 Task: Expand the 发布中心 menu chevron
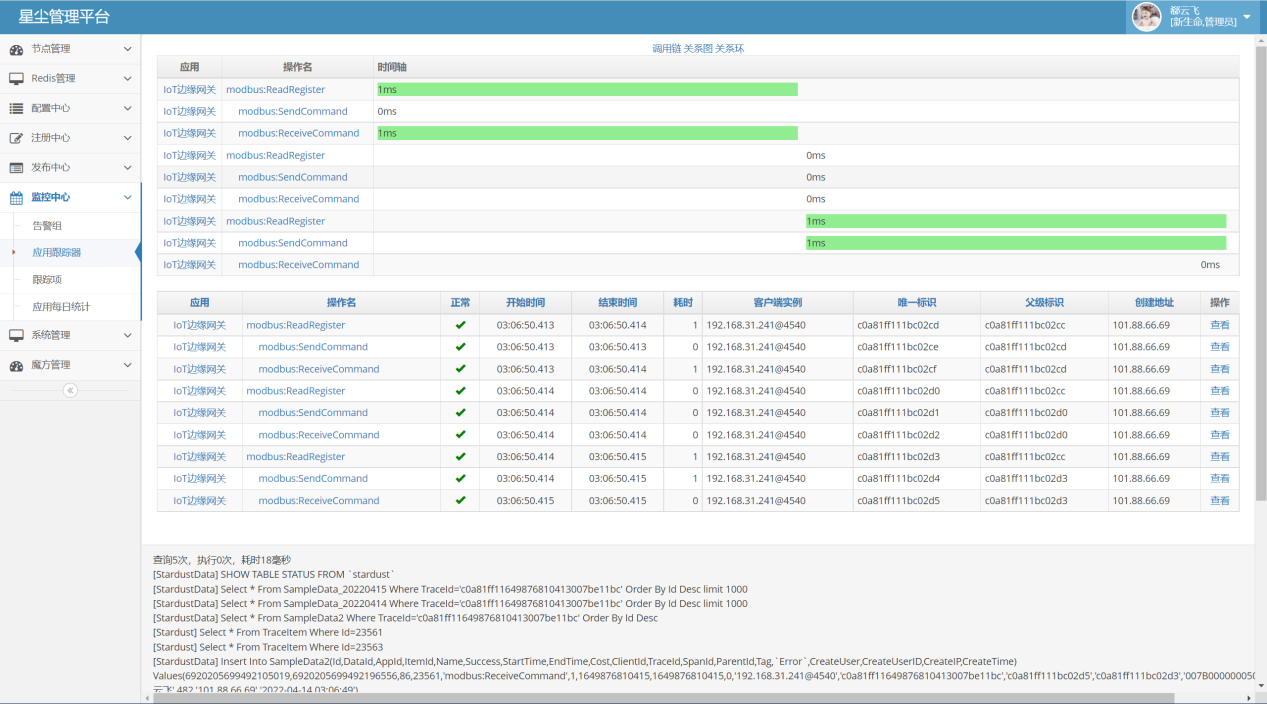(x=127, y=168)
